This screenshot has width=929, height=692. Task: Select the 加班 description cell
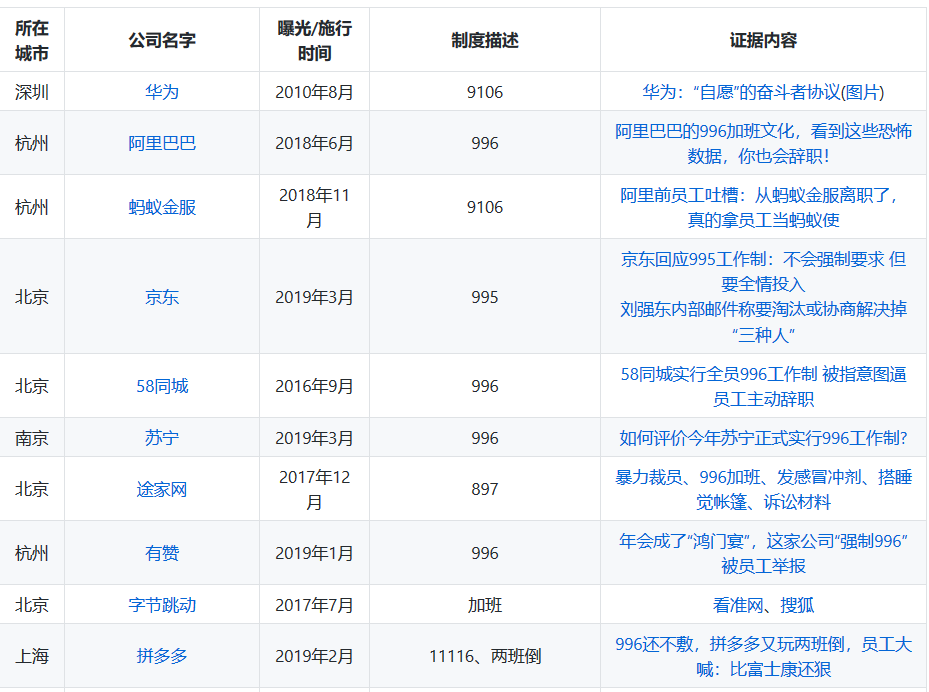click(x=485, y=605)
